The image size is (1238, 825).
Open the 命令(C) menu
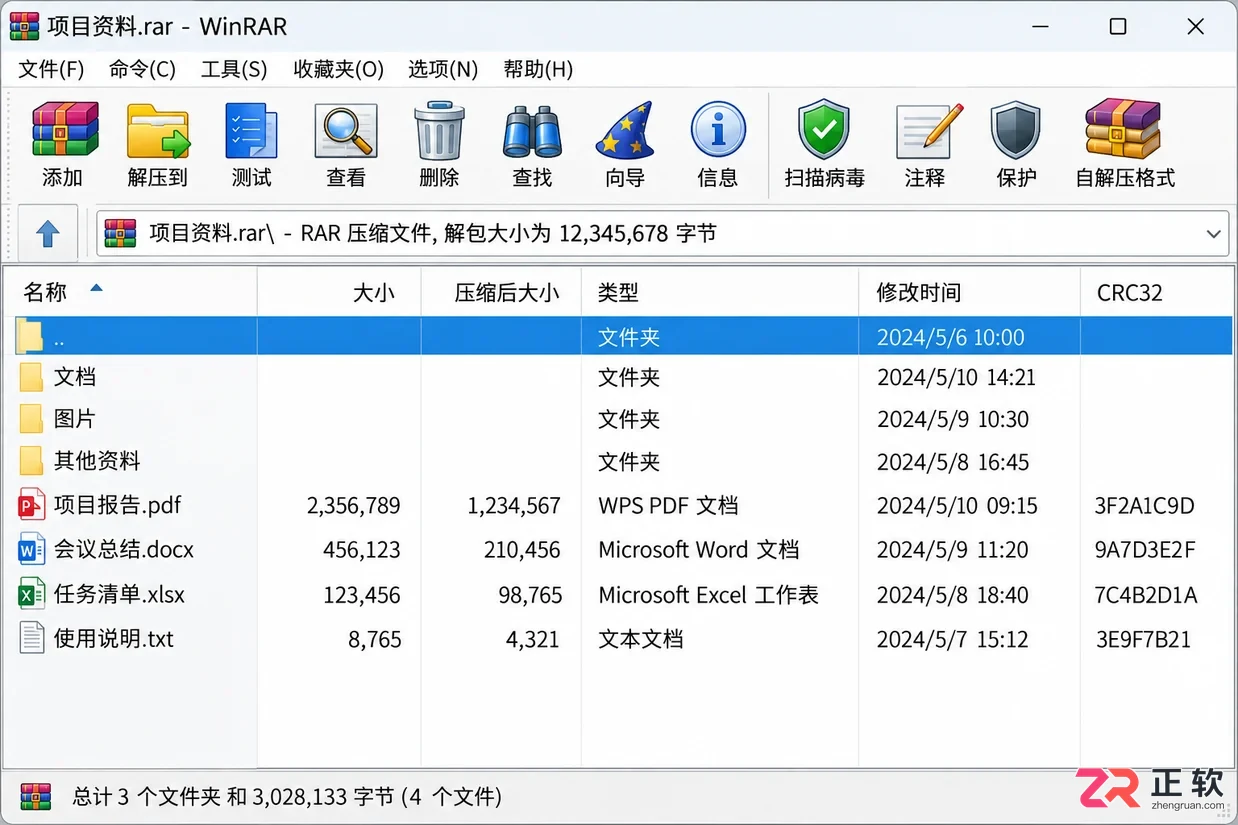pos(142,69)
